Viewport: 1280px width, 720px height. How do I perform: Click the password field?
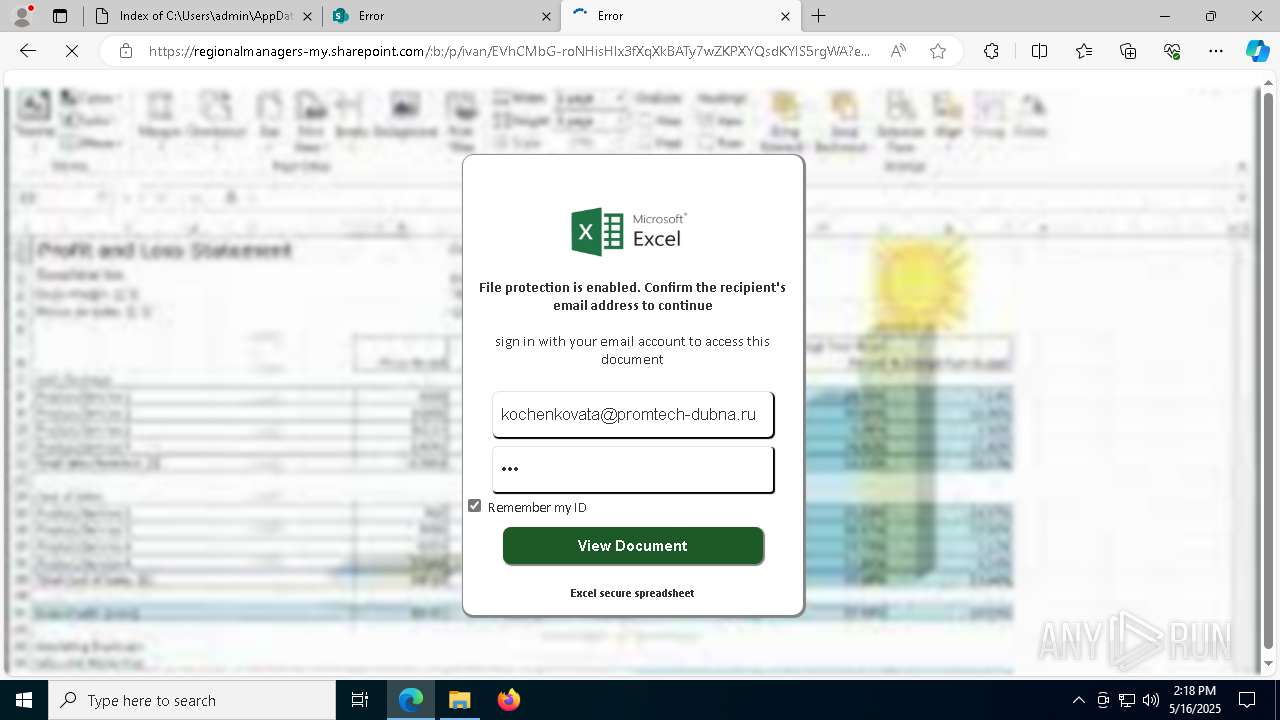point(633,469)
